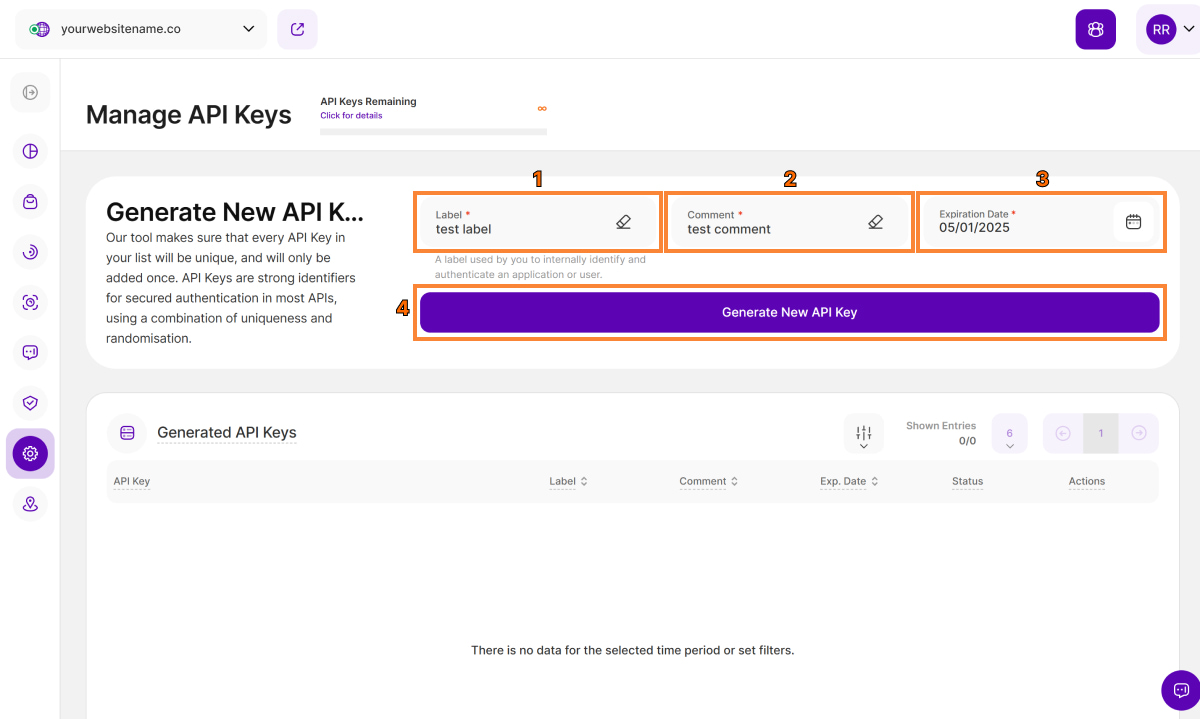Viewport: 1200px width, 719px height.
Task: Open the table filter settings icon
Action: coord(864,433)
